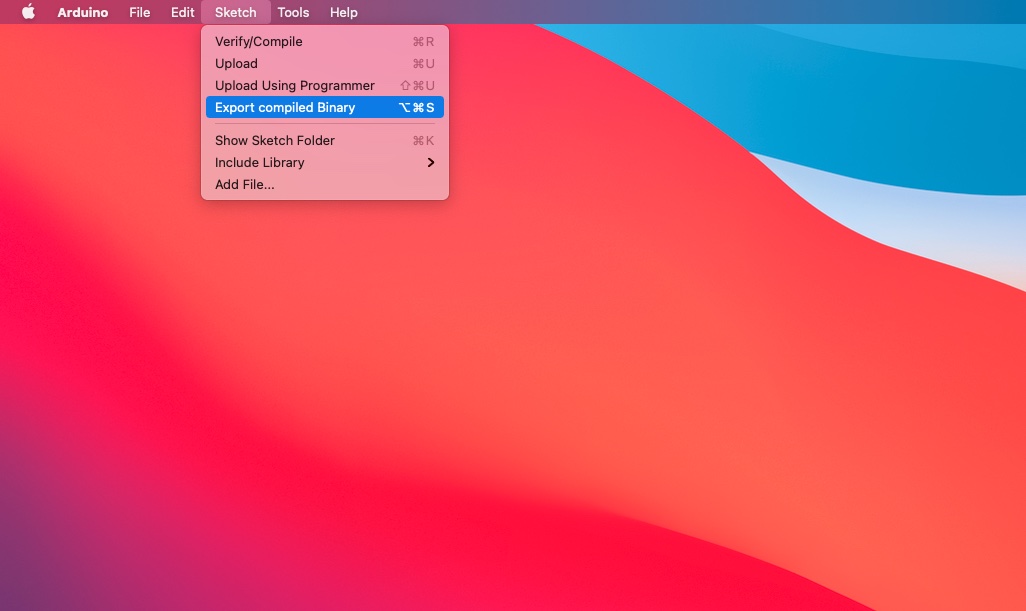Choose Show Sketch Folder
Image resolution: width=1026 pixels, height=611 pixels.
(x=274, y=141)
